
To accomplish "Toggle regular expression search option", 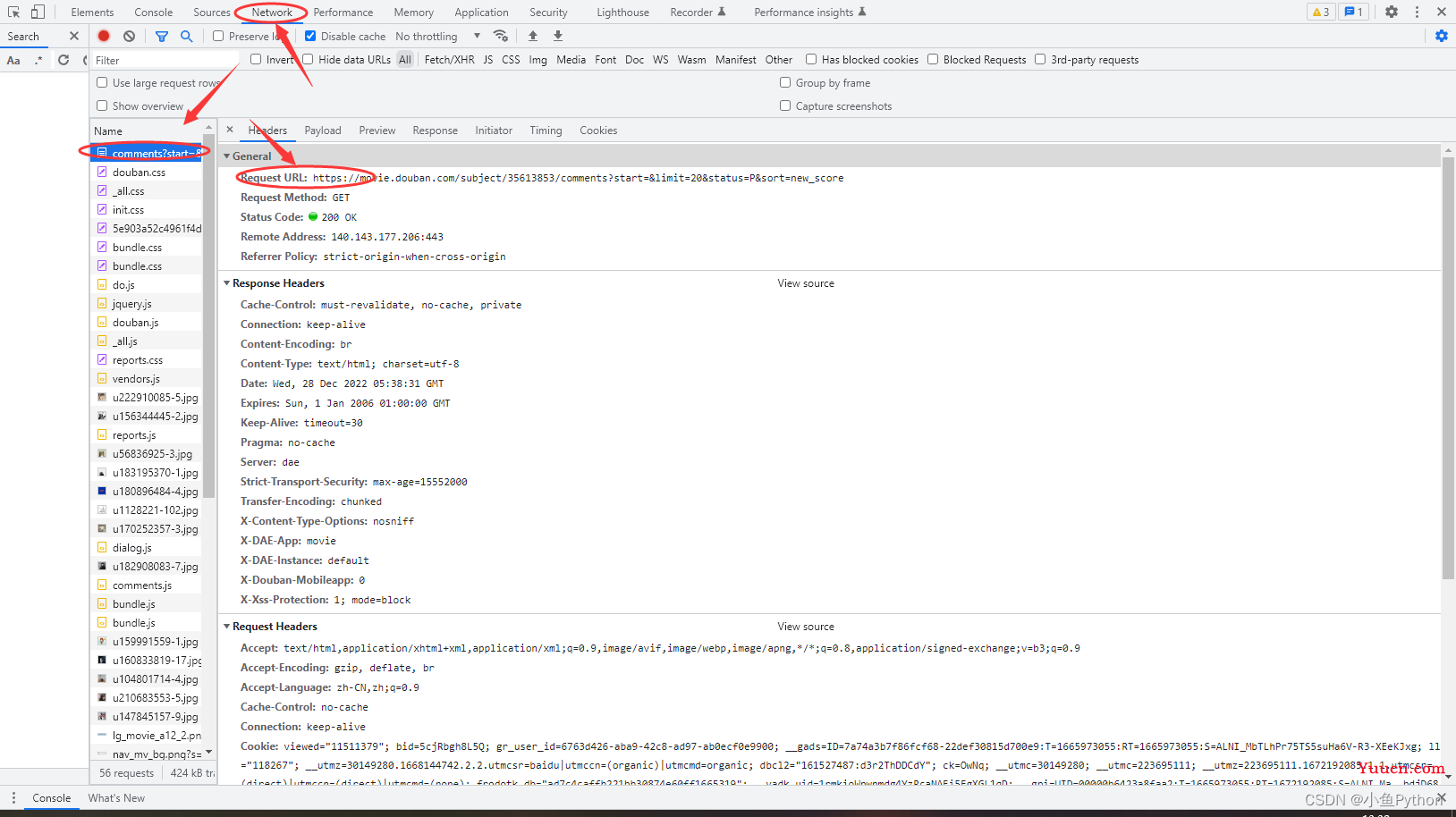I will pos(38,60).
